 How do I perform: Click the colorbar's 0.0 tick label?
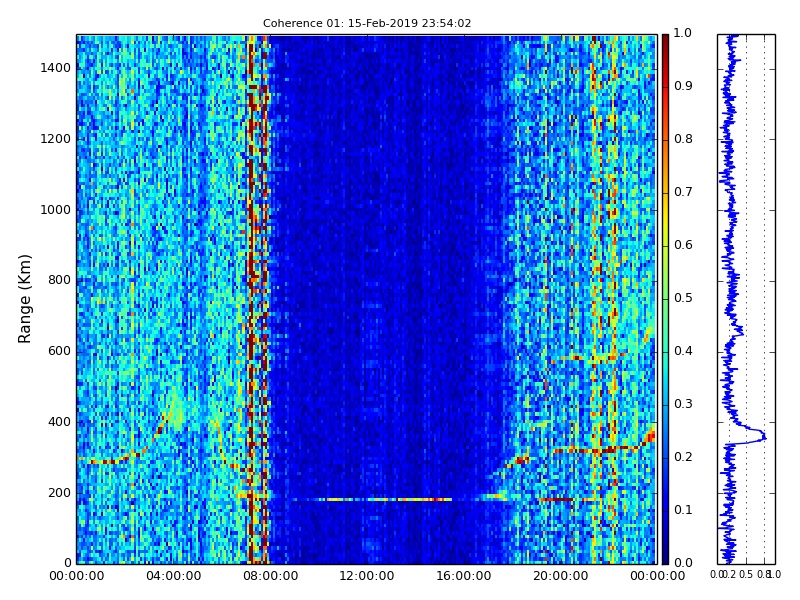tap(683, 563)
